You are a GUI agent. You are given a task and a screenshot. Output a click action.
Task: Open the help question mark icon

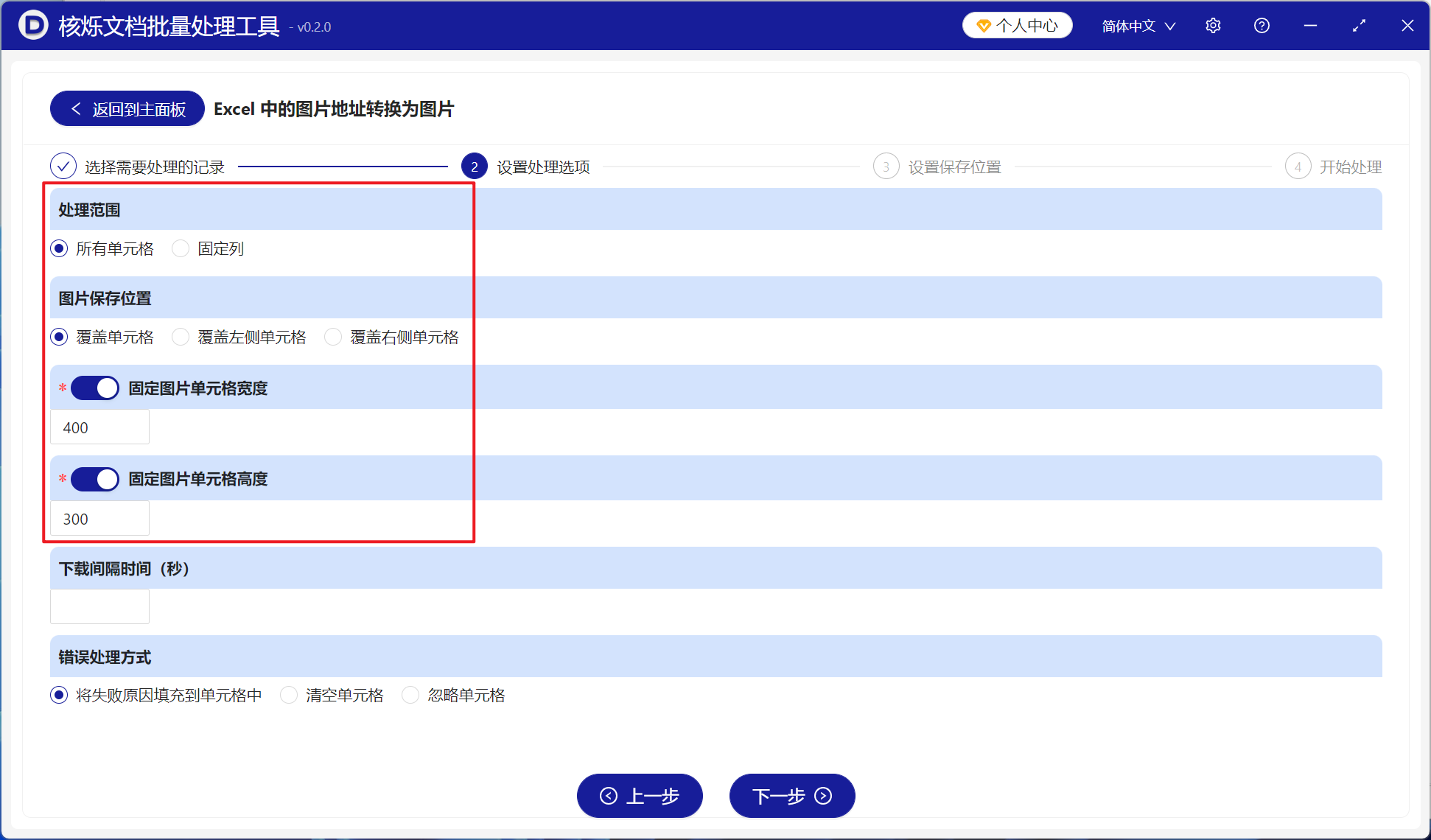tap(1262, 26)
